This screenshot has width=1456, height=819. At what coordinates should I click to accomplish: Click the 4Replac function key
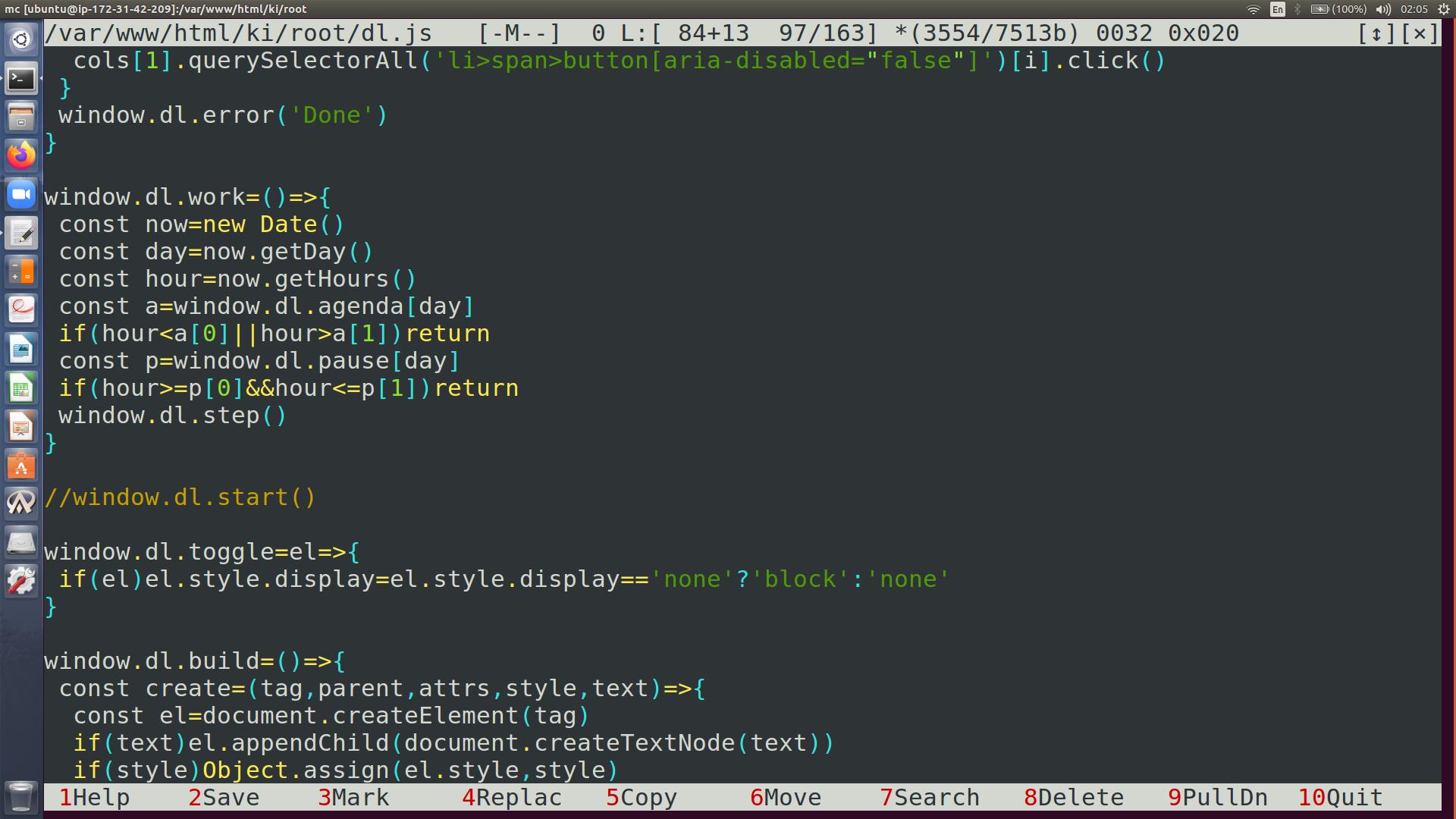[512, 798]
